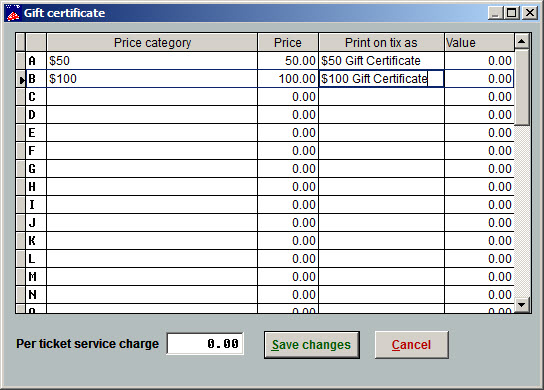Click the row K letter label
544x390 pixels.
click(32, 241)
